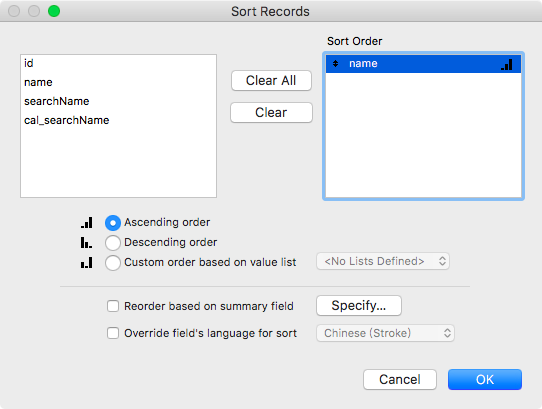Select the searchName field

[119, 101]
